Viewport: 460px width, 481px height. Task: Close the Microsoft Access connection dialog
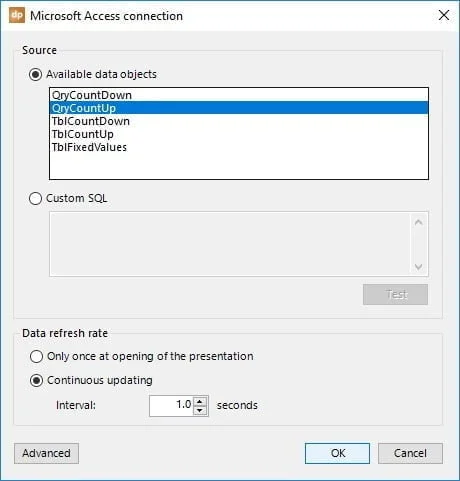(x=444, y=15)
